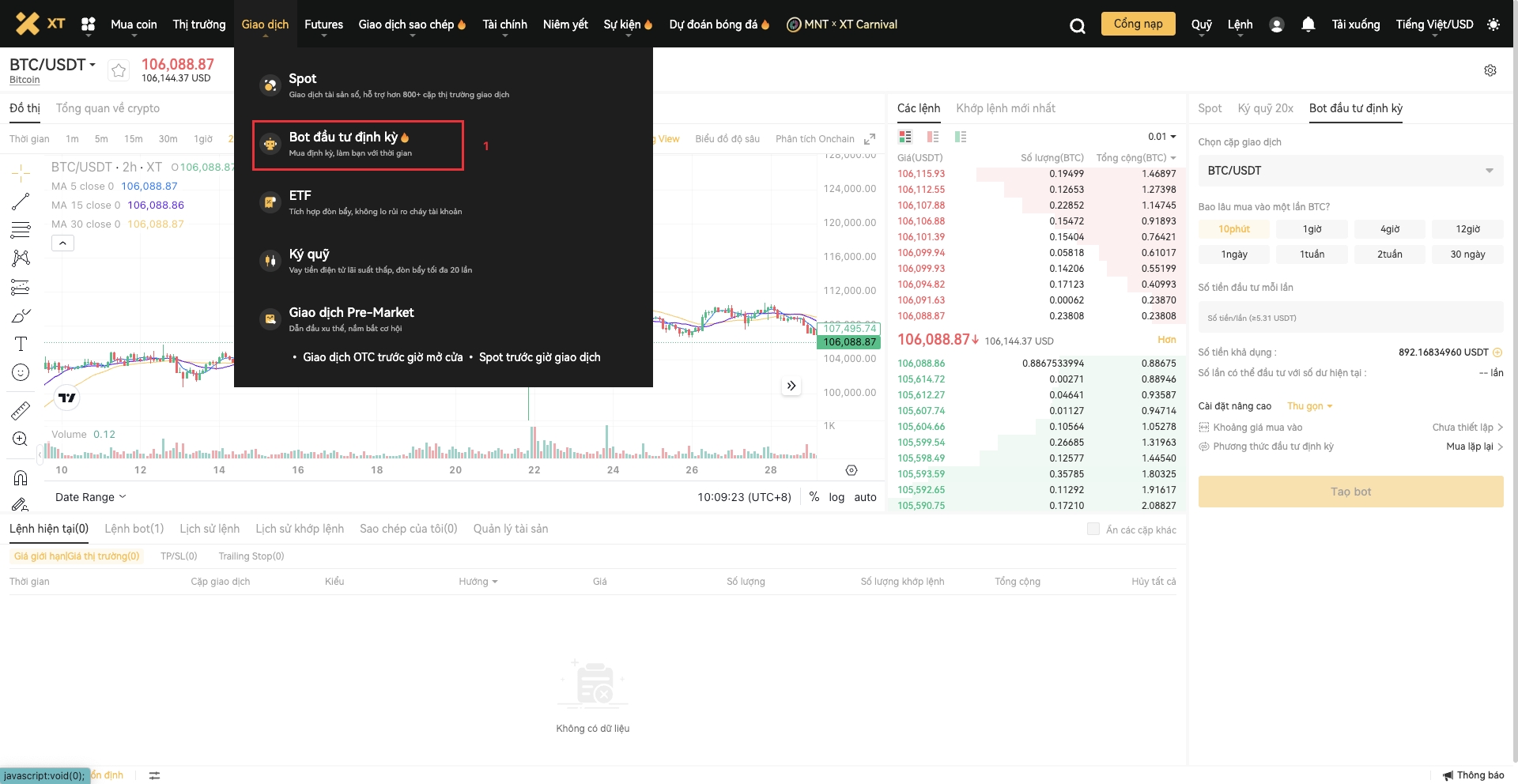Screen dimensions: 1518x784
Task: Open the BTC/USDT pair selector dropdown
Action: click(x=53, y=65)
